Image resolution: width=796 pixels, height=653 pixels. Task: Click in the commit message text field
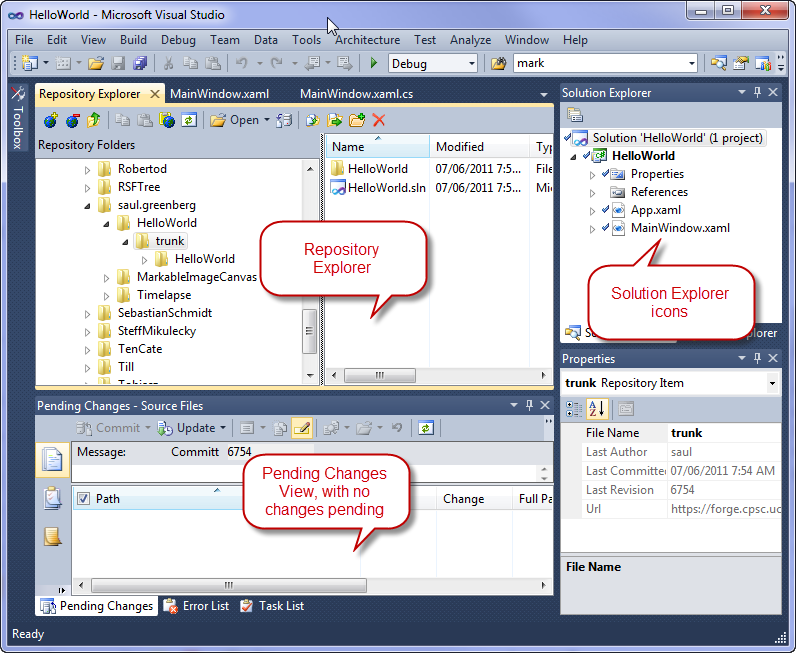tap(306, 473)
